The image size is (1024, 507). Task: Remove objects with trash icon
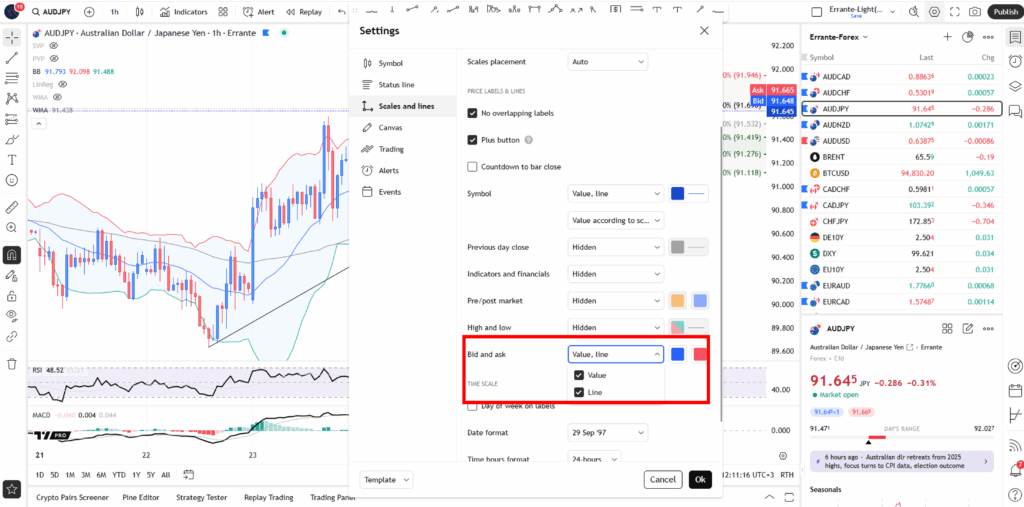click(x=11, y=364)
